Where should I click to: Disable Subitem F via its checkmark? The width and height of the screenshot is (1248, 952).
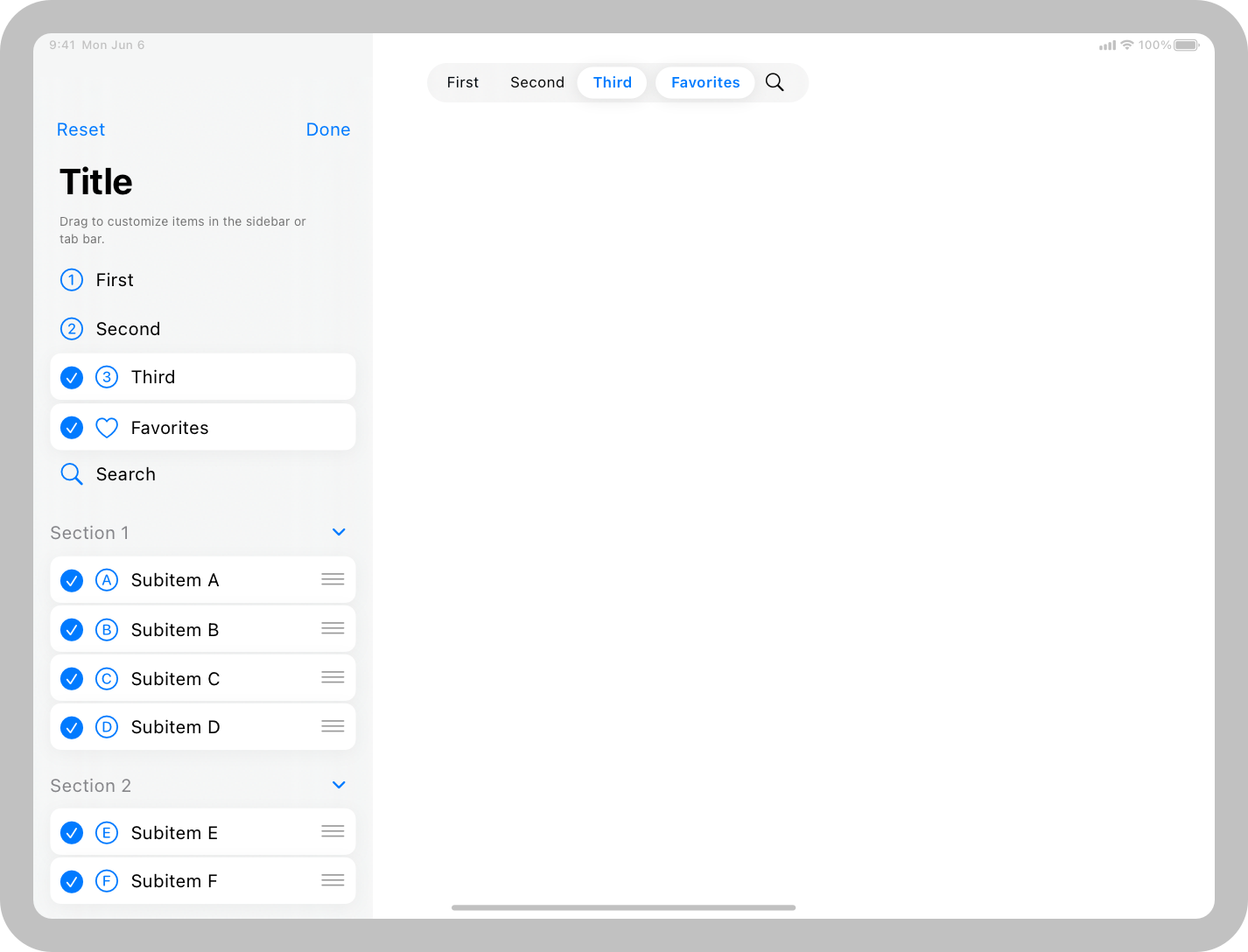pyautogui.click(x=71, y=881)
